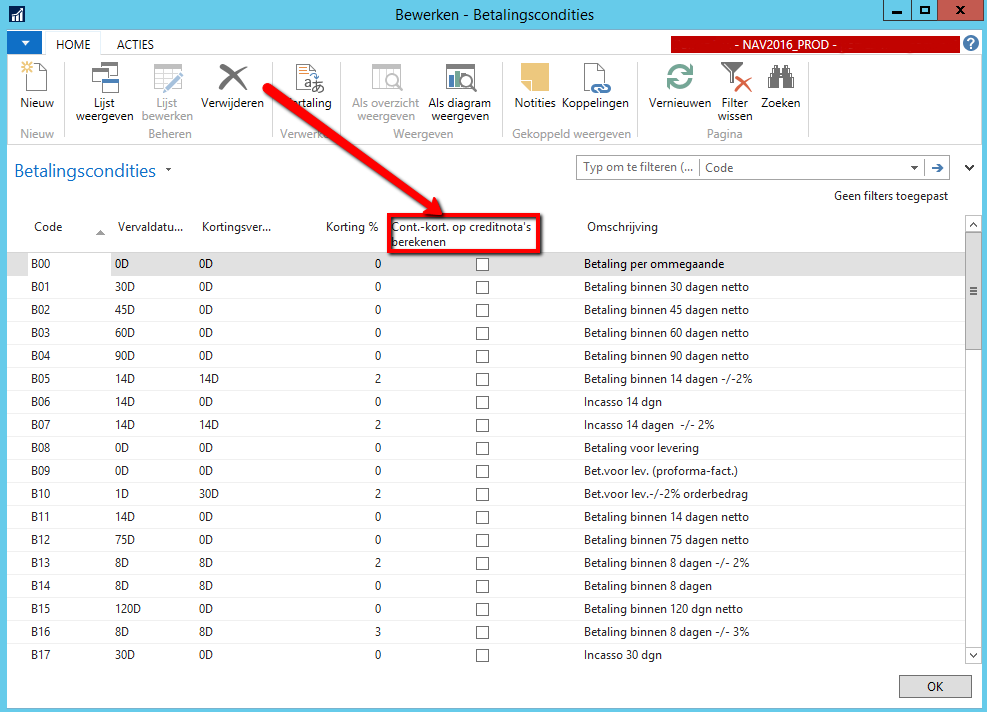Tick credit memo discount checkbox for B01
Viewport: 987px width, 712px height.
coord(482,287)
